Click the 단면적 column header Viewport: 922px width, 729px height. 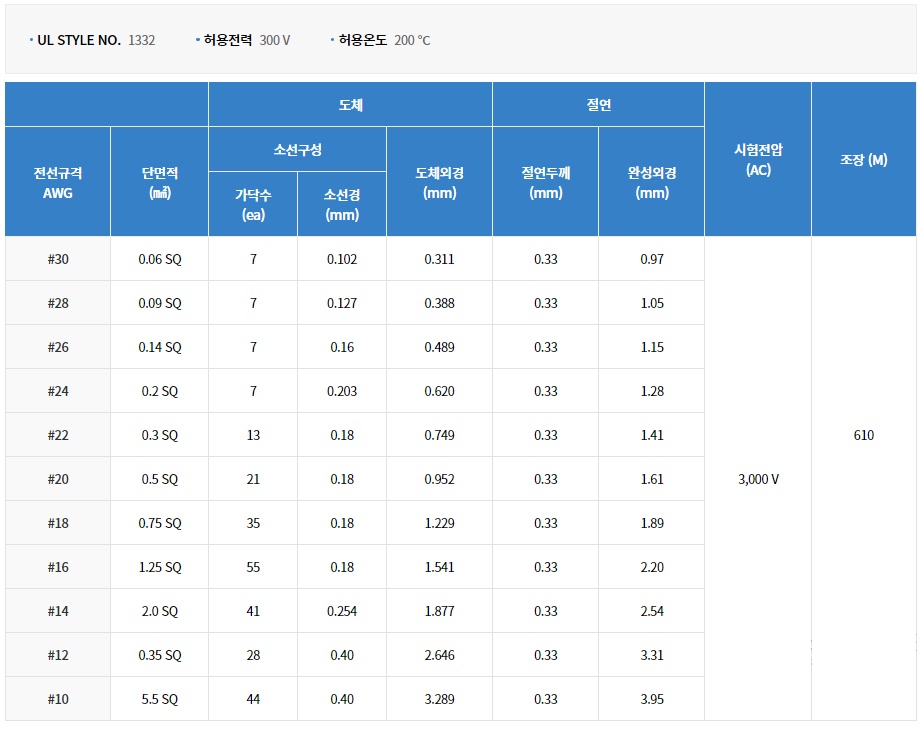click(159, 182)
